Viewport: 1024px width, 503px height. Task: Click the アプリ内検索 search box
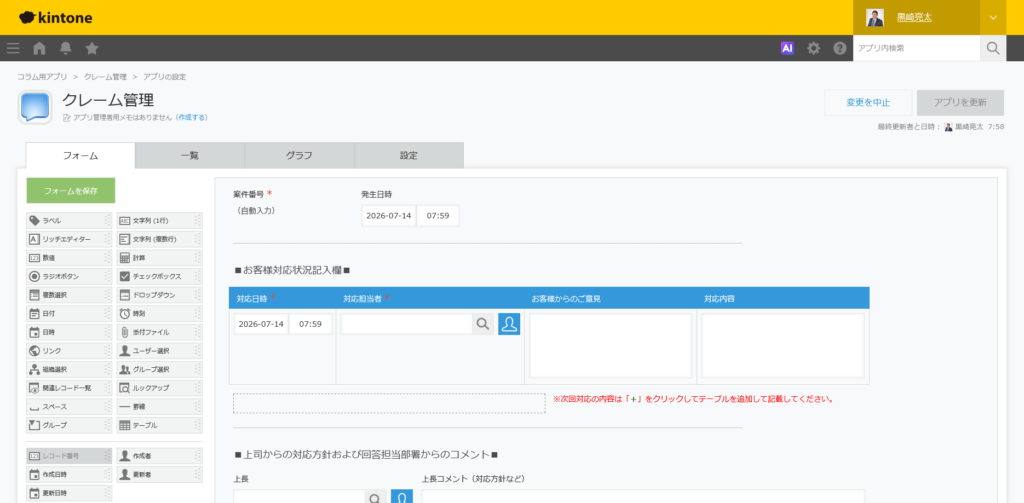click(916, 48)
